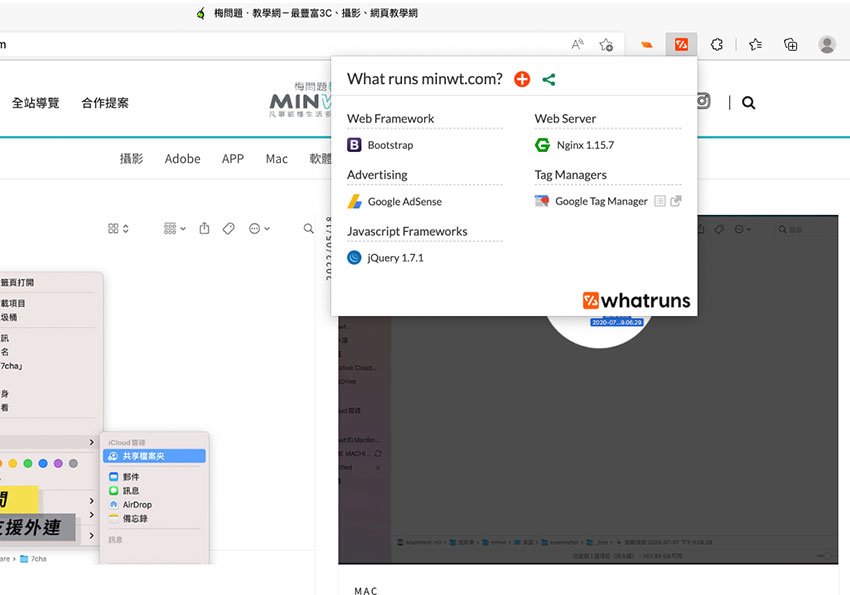Viewport: 850px width, 595px height.
Task: Click the Bootstrap link in WhatRuns popup
Action: [x=390, y=145]
